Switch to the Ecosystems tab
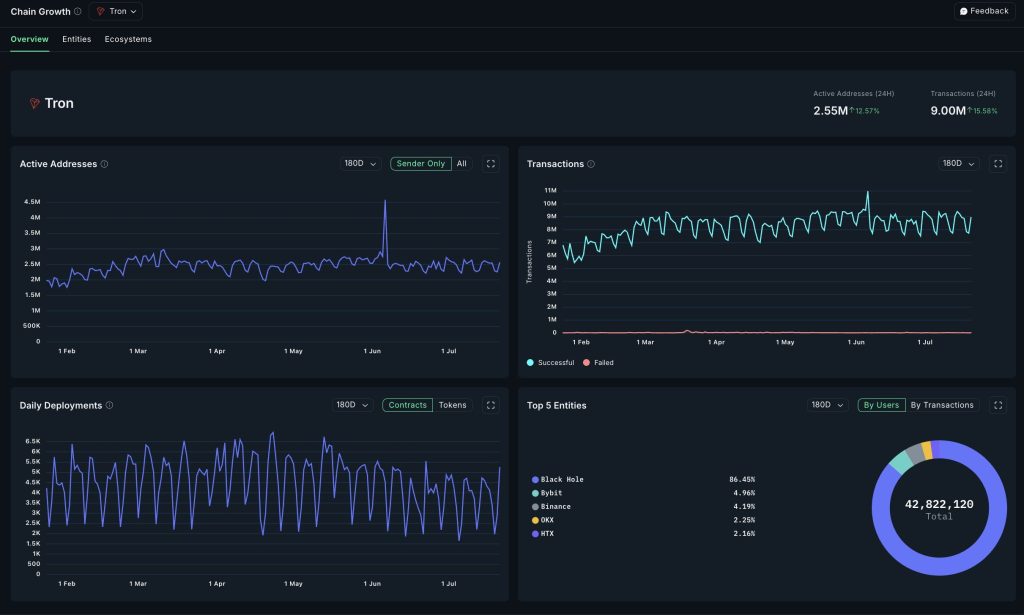 tap(128, 39)
